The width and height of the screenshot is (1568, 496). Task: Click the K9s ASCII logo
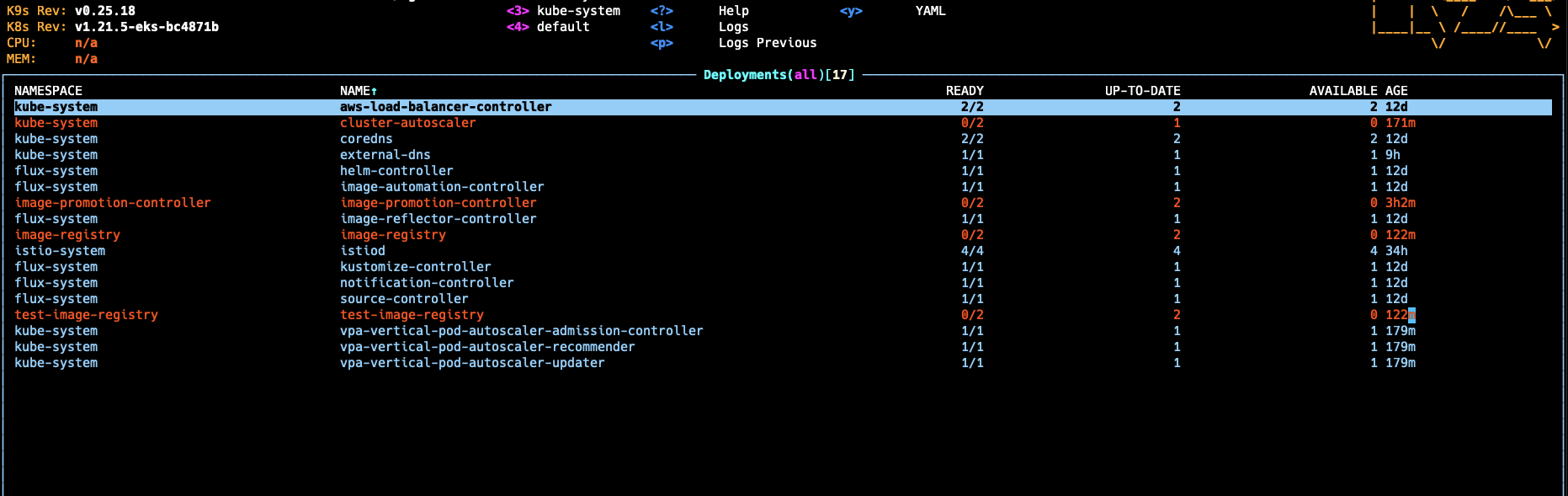click(x=1464, y=25)
